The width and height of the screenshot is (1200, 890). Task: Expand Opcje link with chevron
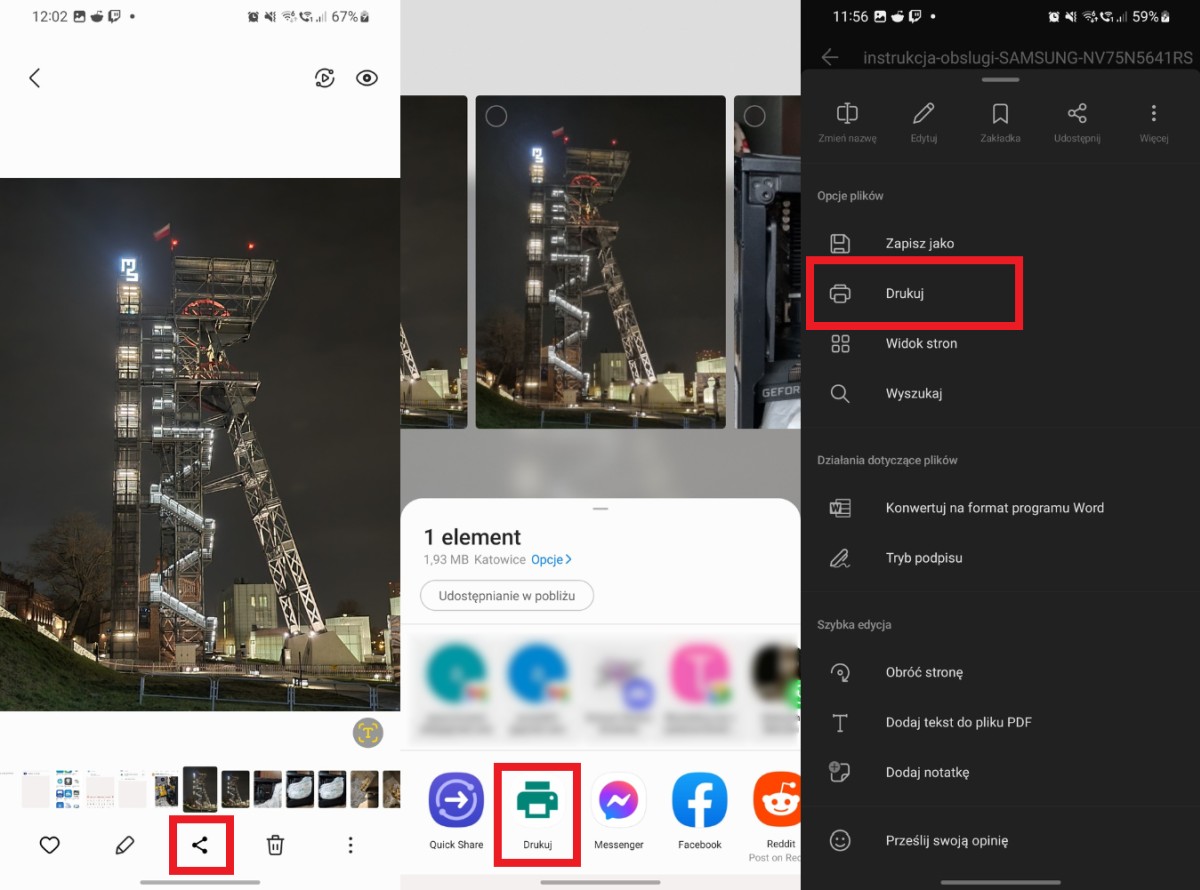(551, 560)
